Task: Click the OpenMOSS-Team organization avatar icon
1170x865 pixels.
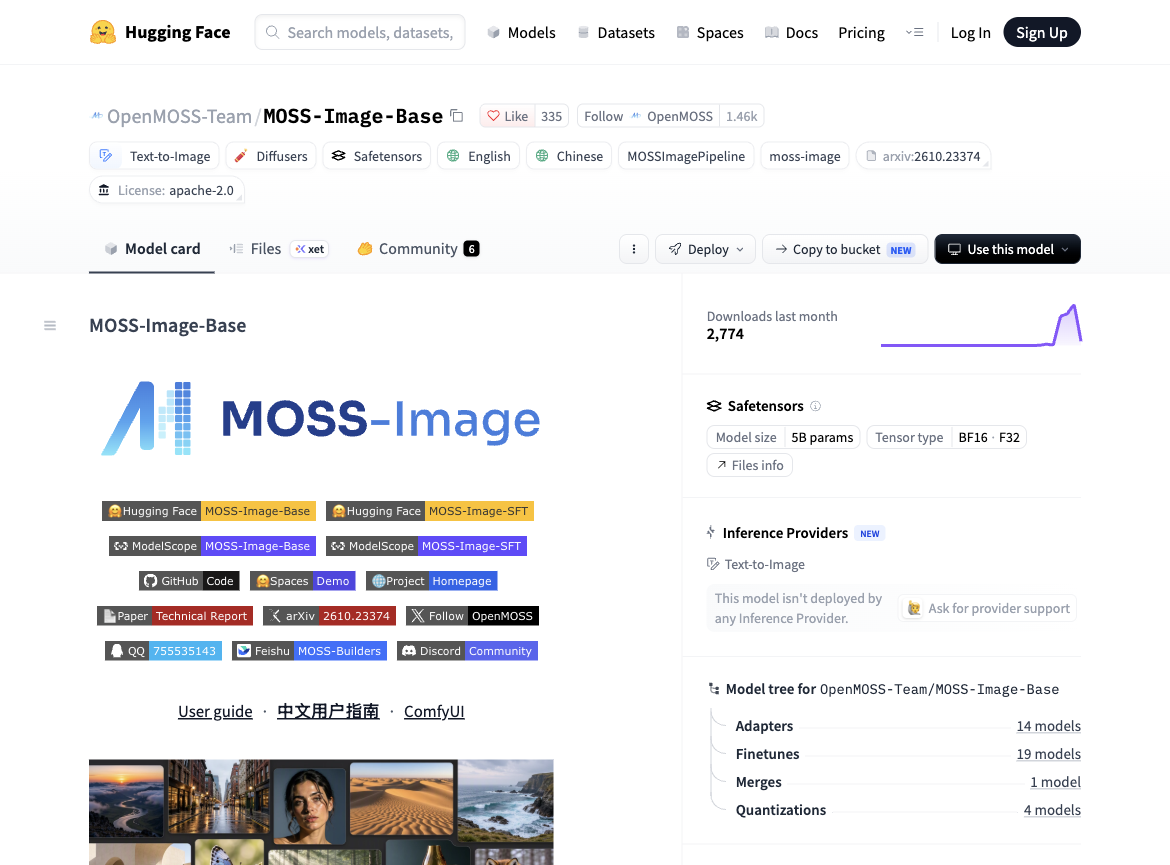Action: click(x=96, y=116)
